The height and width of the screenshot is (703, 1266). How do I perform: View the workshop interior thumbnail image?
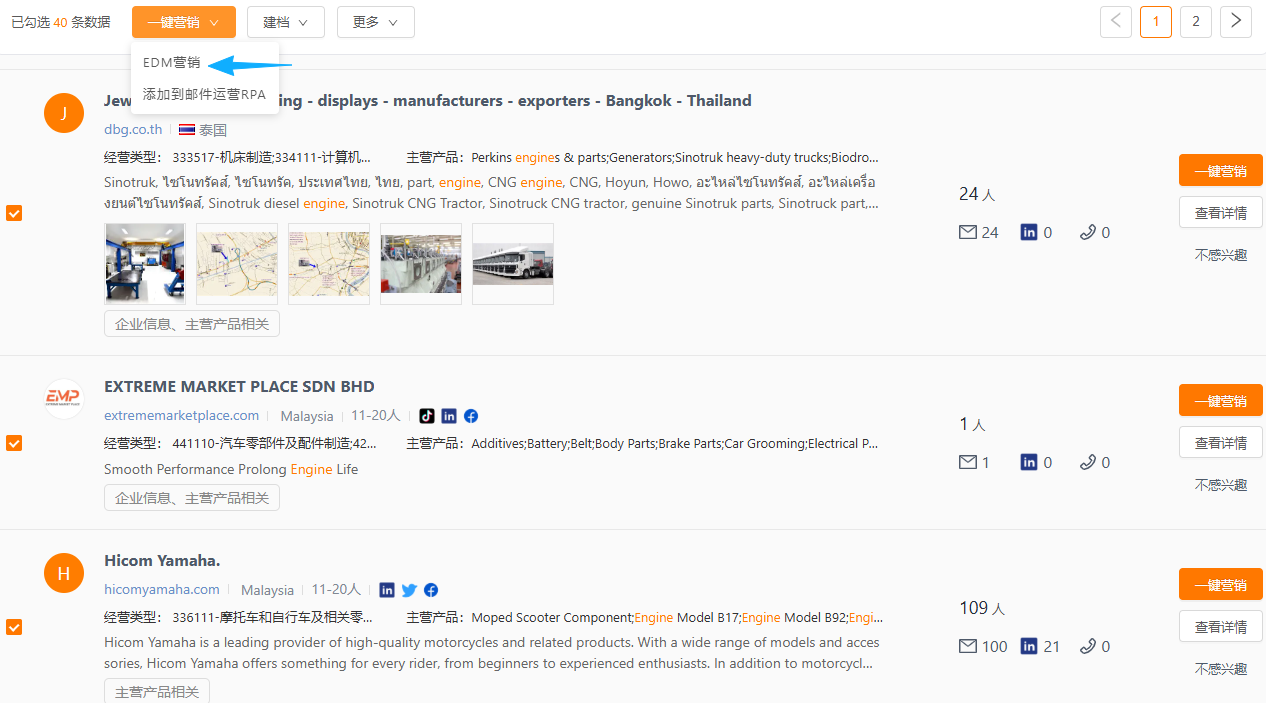tap(145, 264)
